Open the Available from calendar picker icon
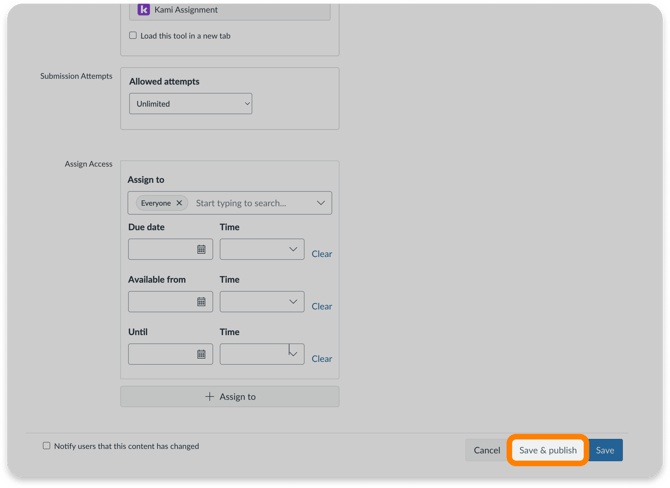Image resolution: width=670 pixels, height=488 pixels. point(201,302)
